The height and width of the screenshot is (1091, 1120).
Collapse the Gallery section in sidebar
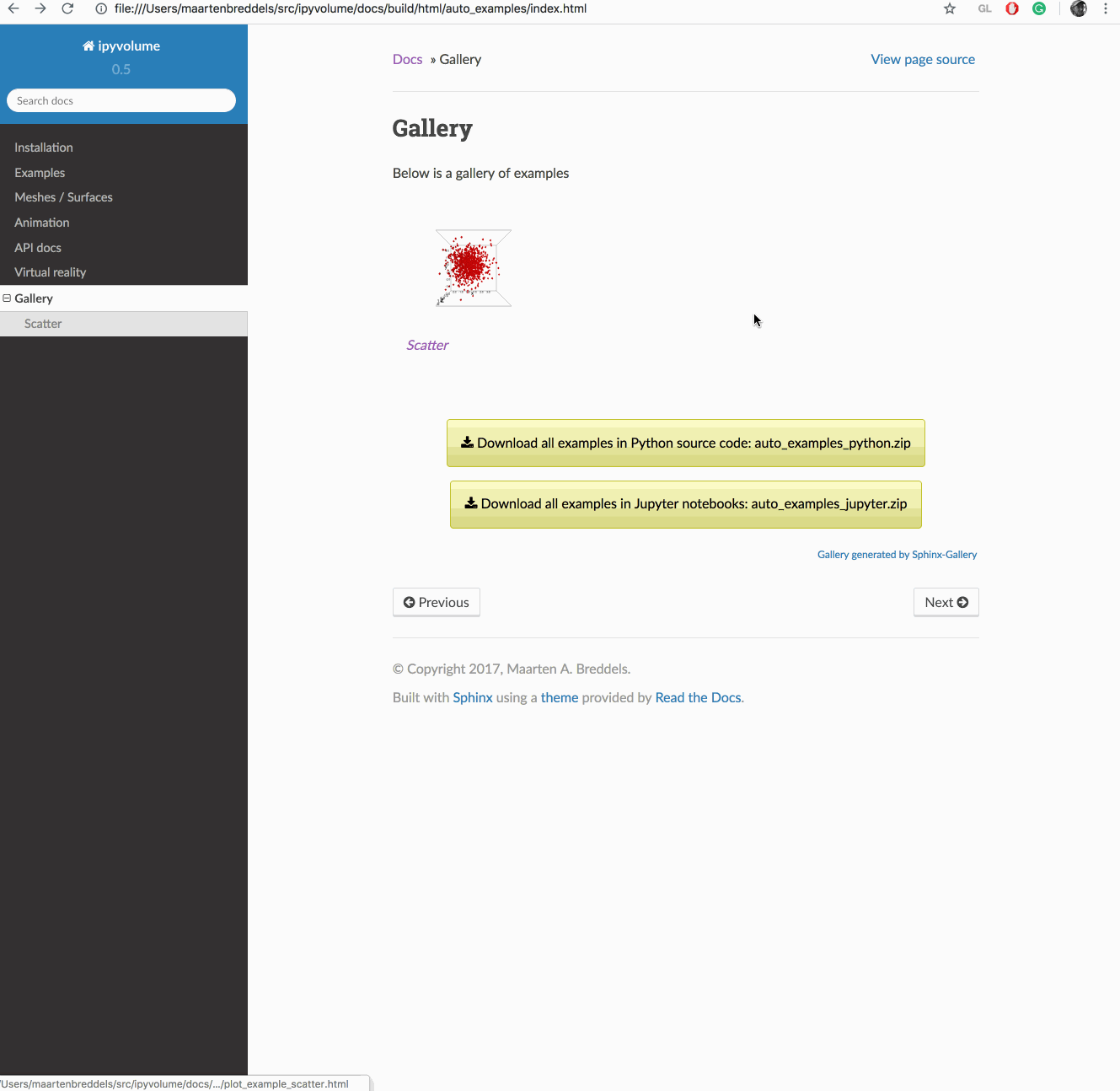tap(7, 298)
